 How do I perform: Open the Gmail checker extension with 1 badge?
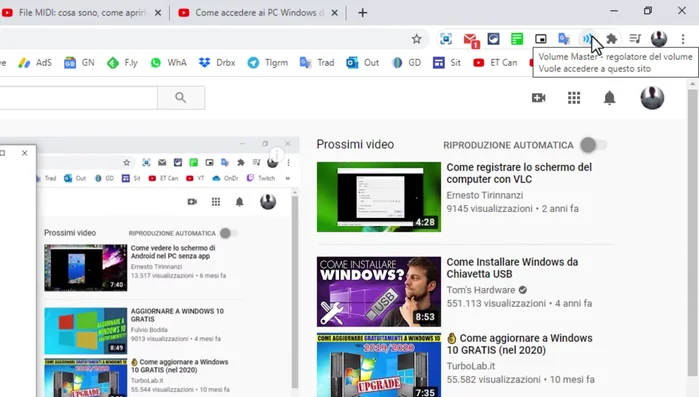[x=470, y=40]
